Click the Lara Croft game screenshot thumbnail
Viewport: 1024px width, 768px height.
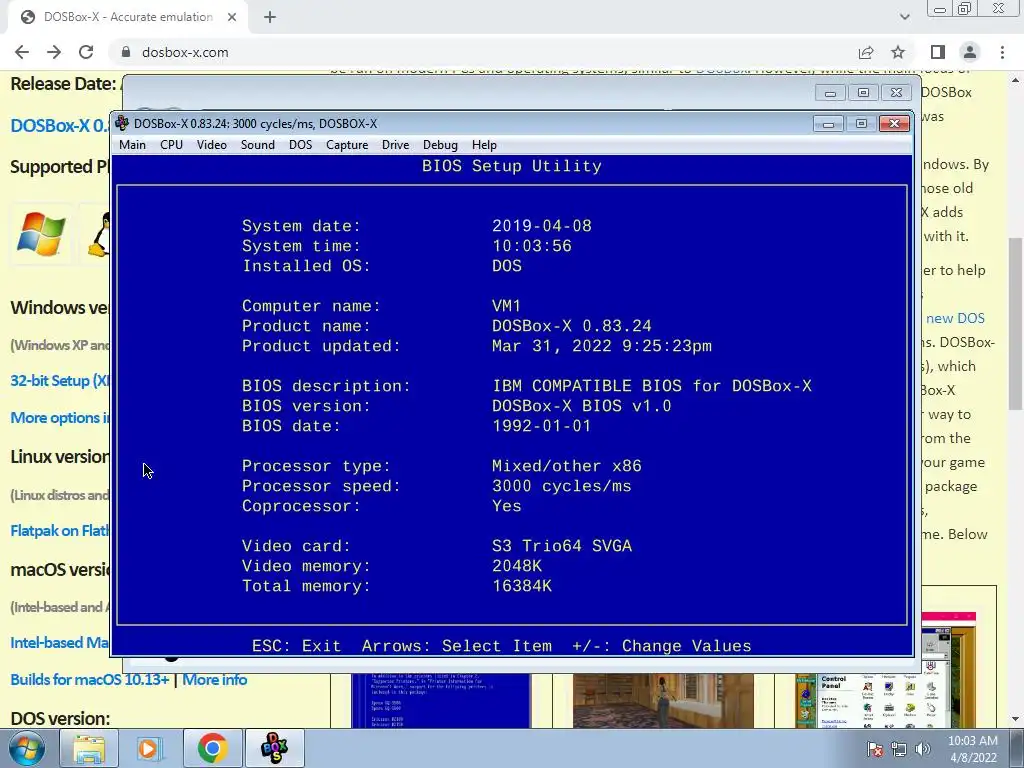[x=663, y=701]
